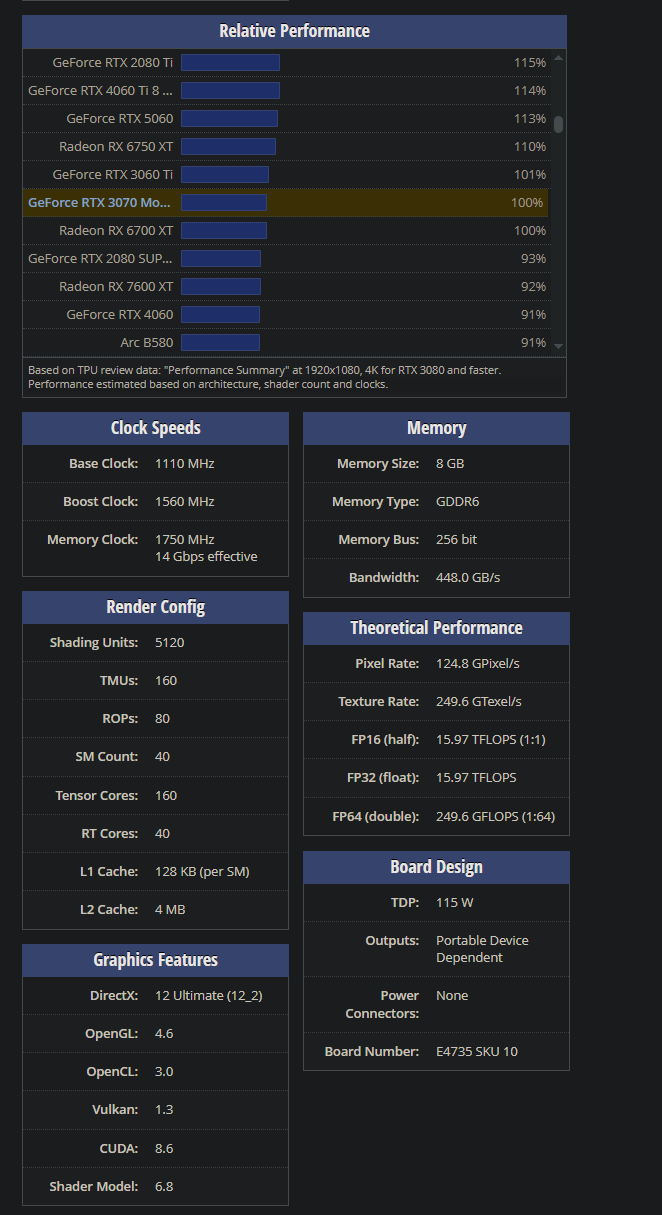Click FP64 value 249.6 GFLOPS (1:64)
The height and width of the screenshot is (1215, 662).
pos(495,816)
